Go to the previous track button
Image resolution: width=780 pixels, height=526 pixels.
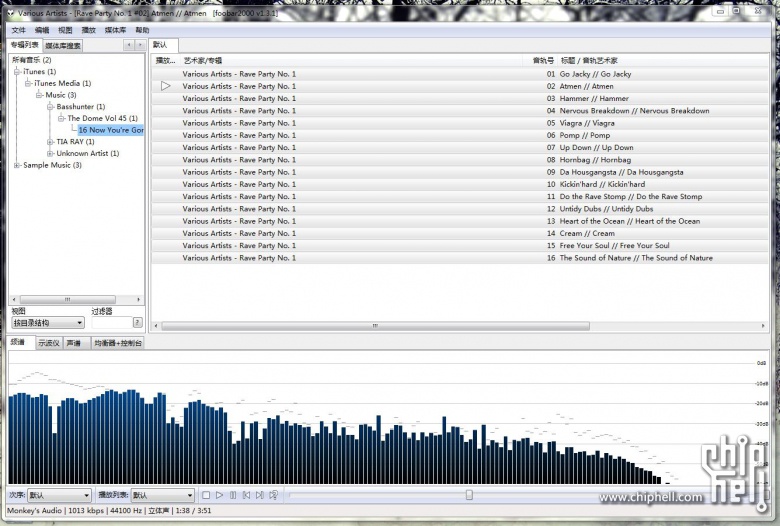point(246,495)
